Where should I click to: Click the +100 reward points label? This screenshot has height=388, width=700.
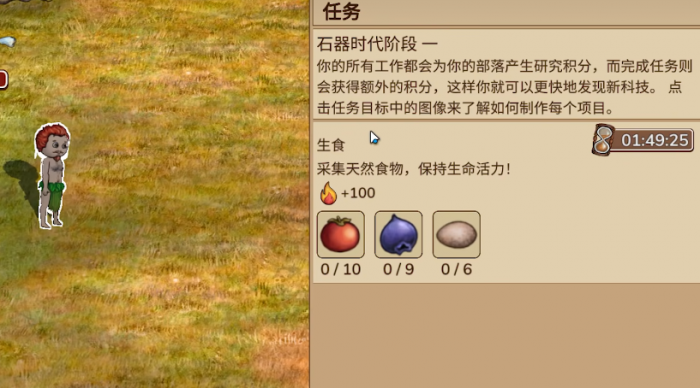(x=358, y=193)
